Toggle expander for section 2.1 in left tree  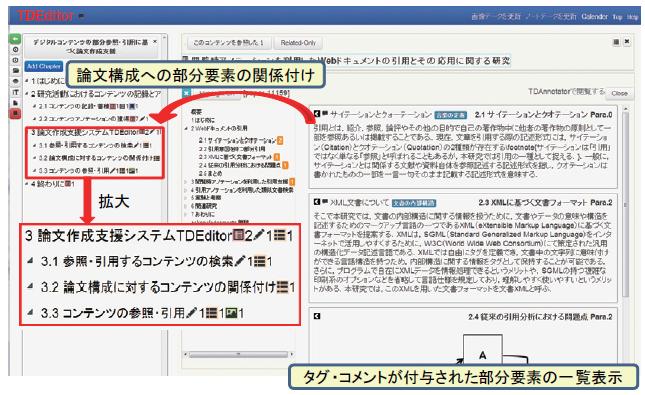(x=35, y=107)
